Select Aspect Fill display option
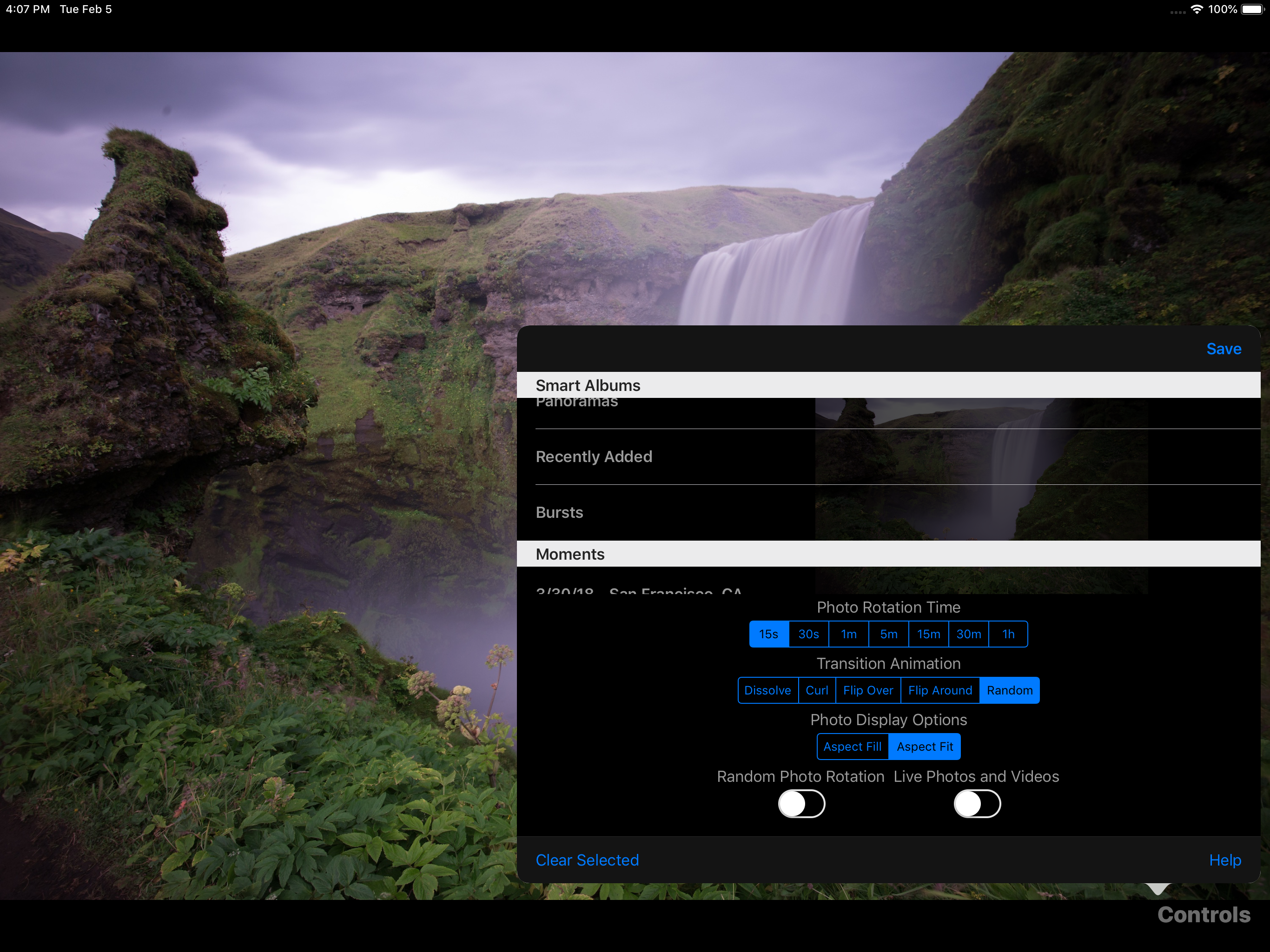 click(852, 747)
